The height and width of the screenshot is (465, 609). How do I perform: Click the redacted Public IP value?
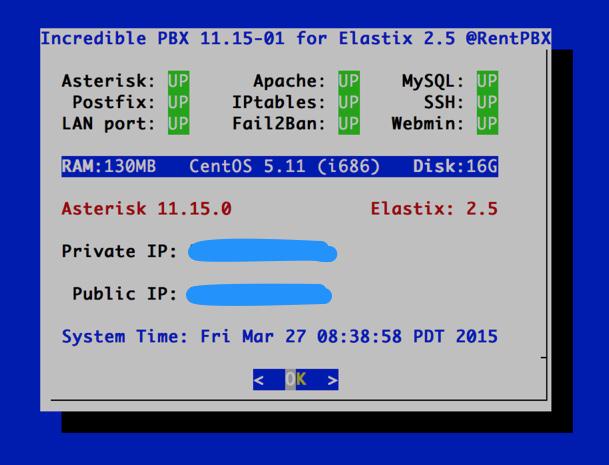click(259, 295)
